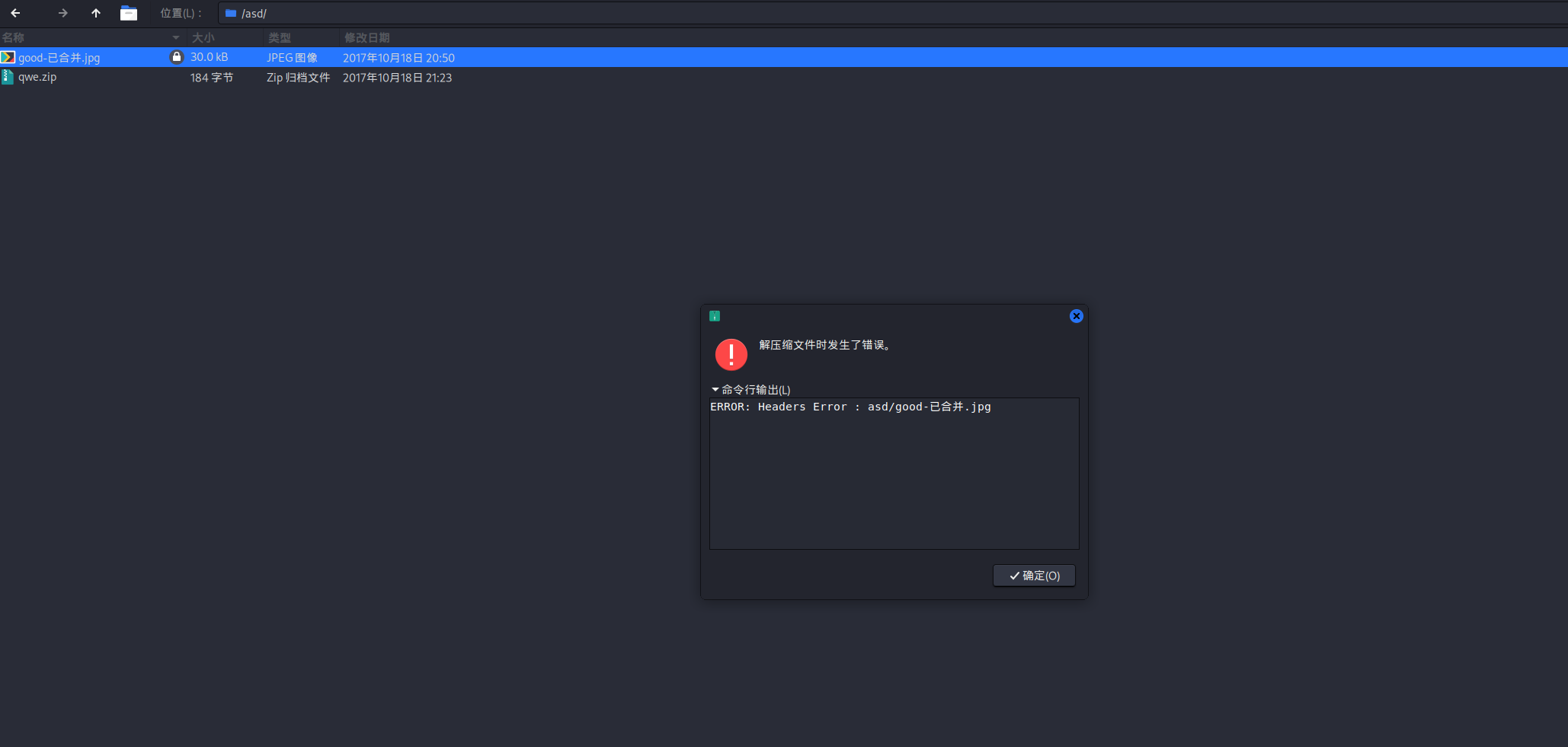Viewport: 1568px width, 747px height.
Task: Click the home folder toolbar icon
Action: tap(129, 13)
